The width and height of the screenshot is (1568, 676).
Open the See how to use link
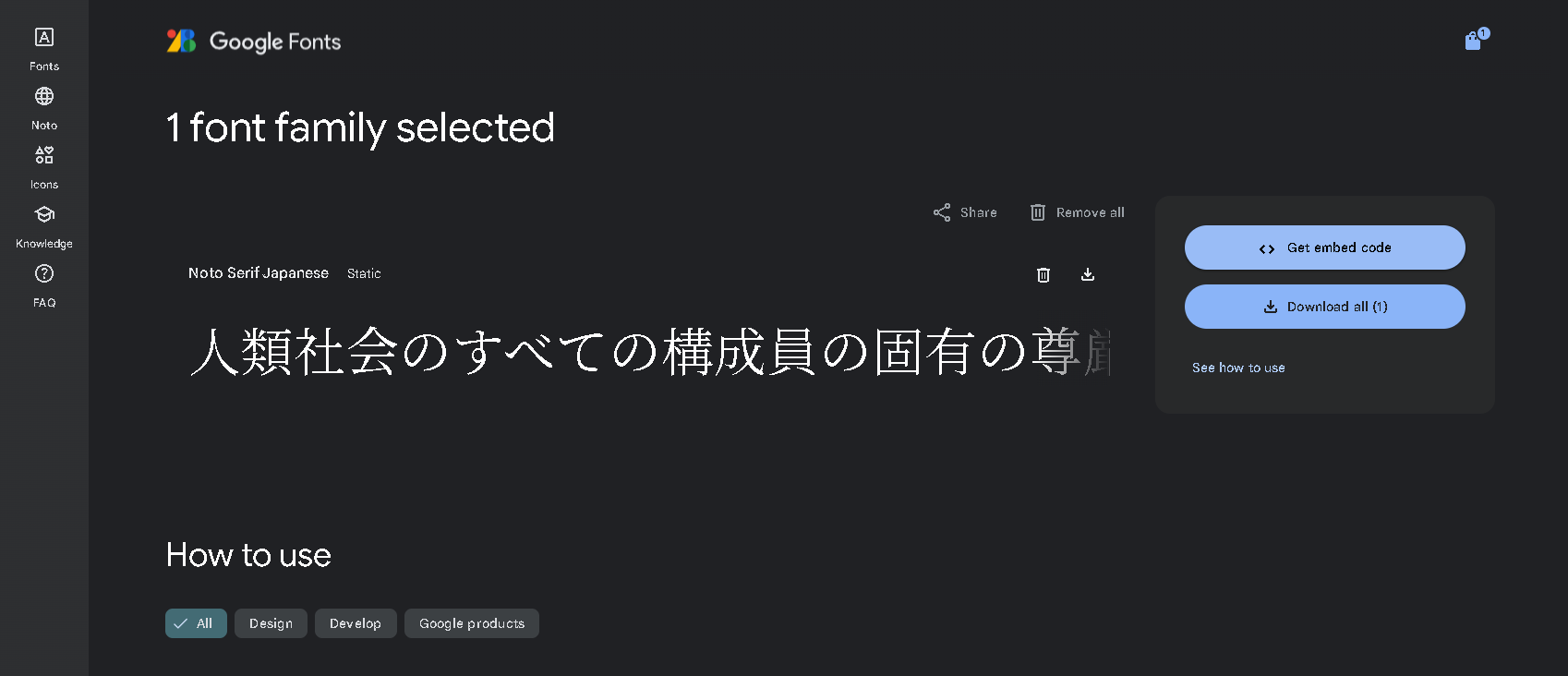coord(1238,368)
